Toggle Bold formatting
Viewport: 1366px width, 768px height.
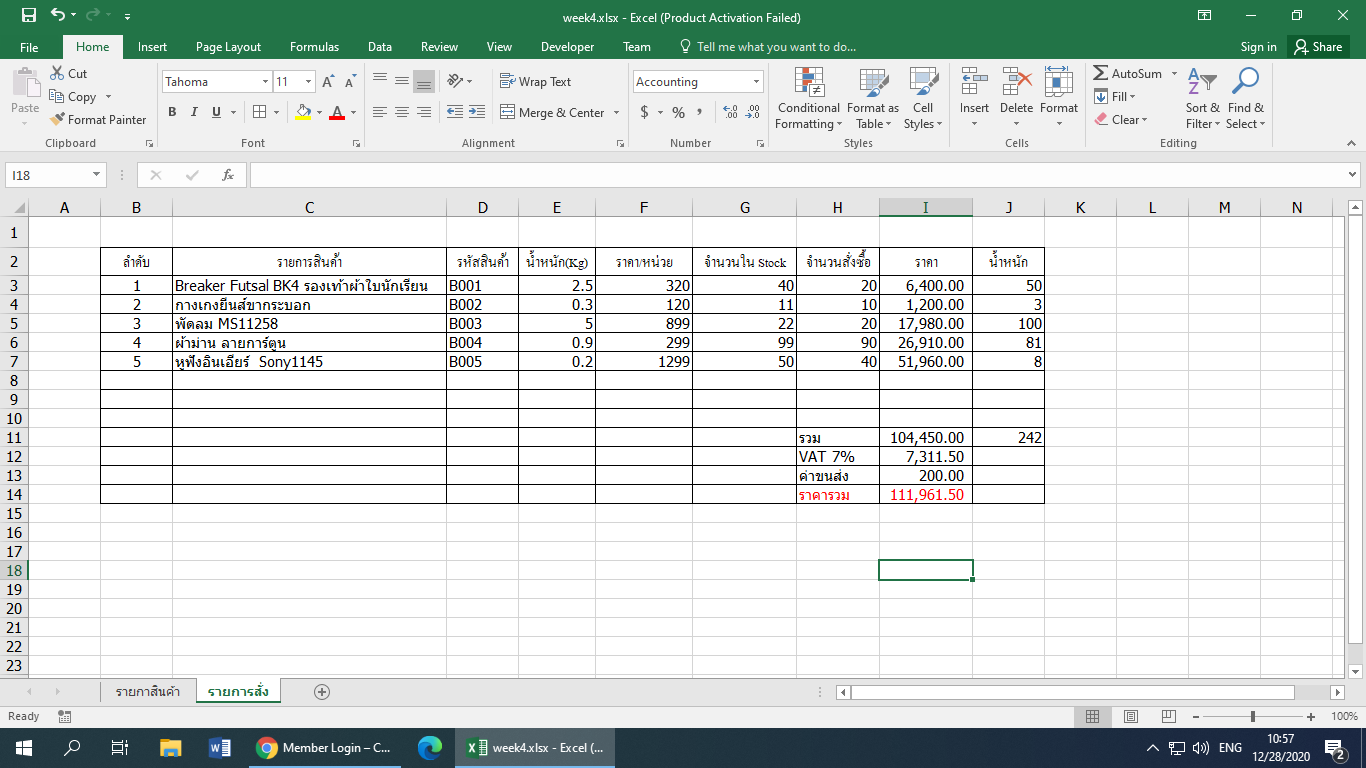[x=172, y=113]
